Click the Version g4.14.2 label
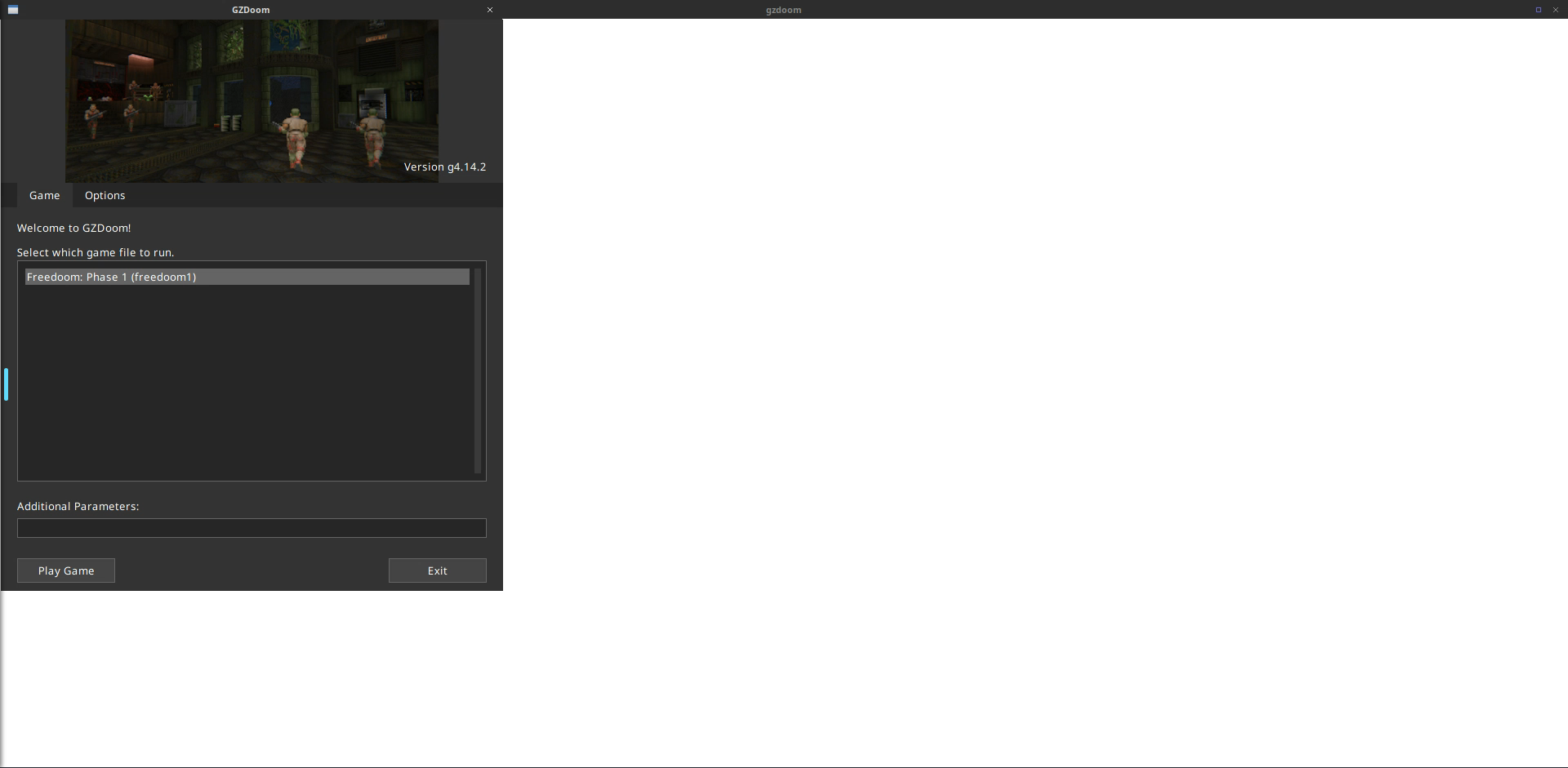The height and width of the screenshot is (768, 1568). coord(445,166)
